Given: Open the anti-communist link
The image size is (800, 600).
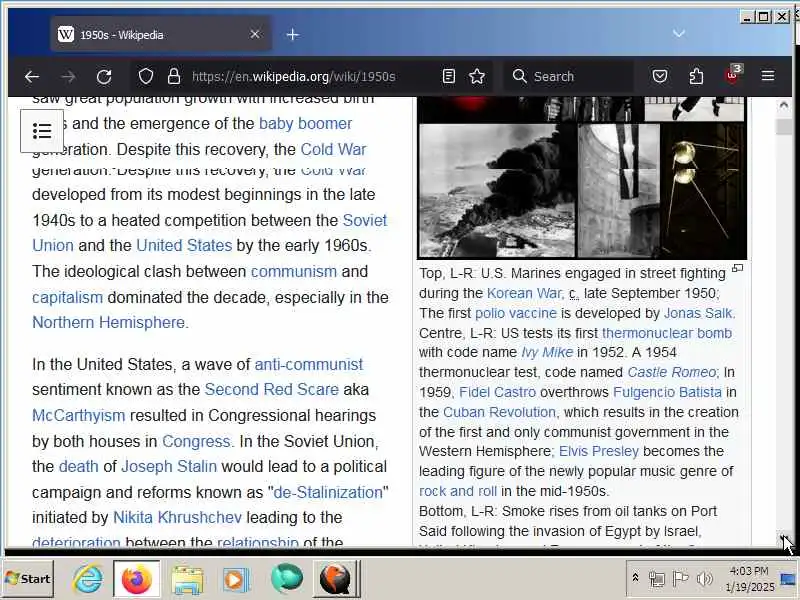Looking at the screenshot, I should pyautogui.click(x=309, y=364).
